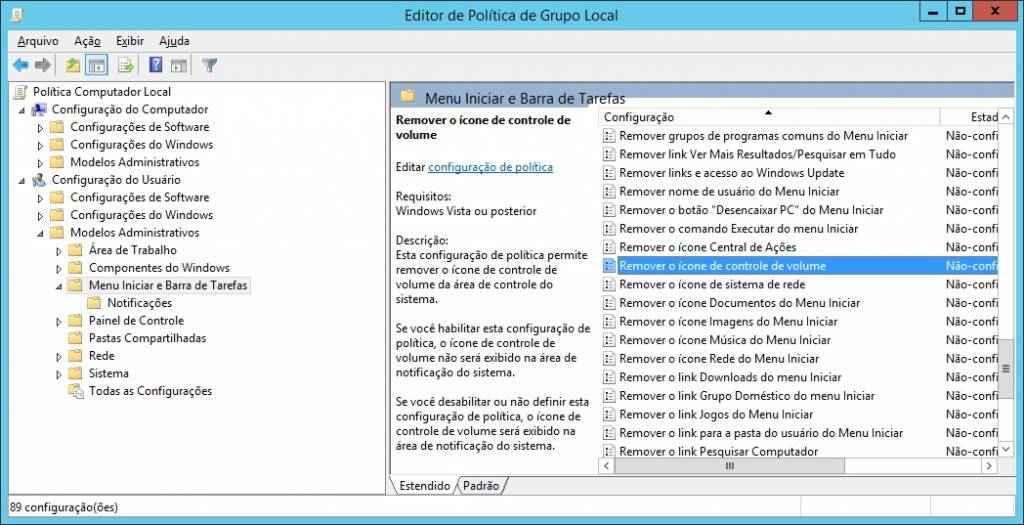Expand the Rede folder node

pyautogui.click(x=59, y=357)
